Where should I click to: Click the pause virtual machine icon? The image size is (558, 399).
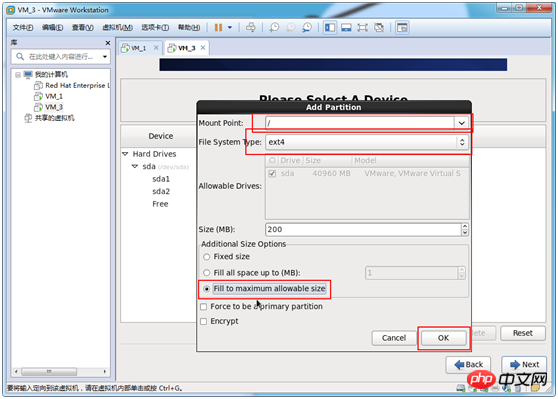pyautogui.click(x=218, y=27)
